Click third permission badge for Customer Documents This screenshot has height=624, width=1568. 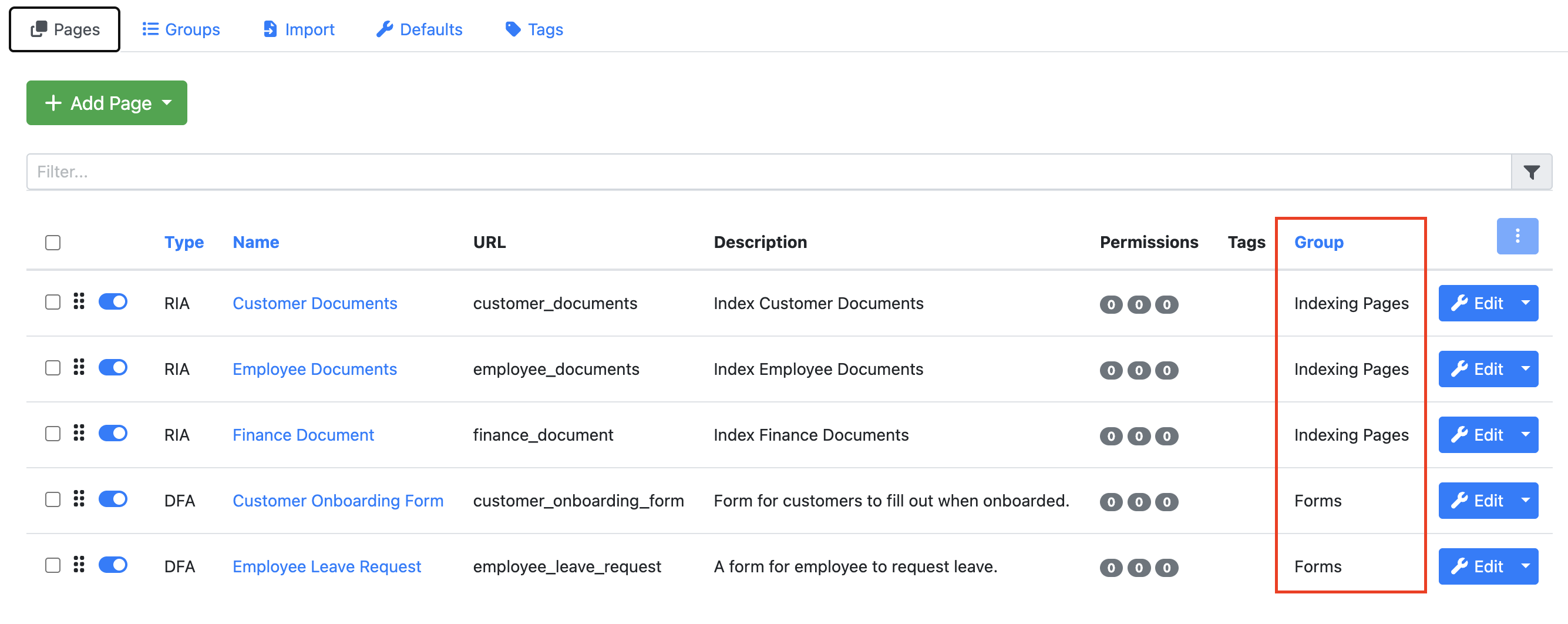point(1167,304)
